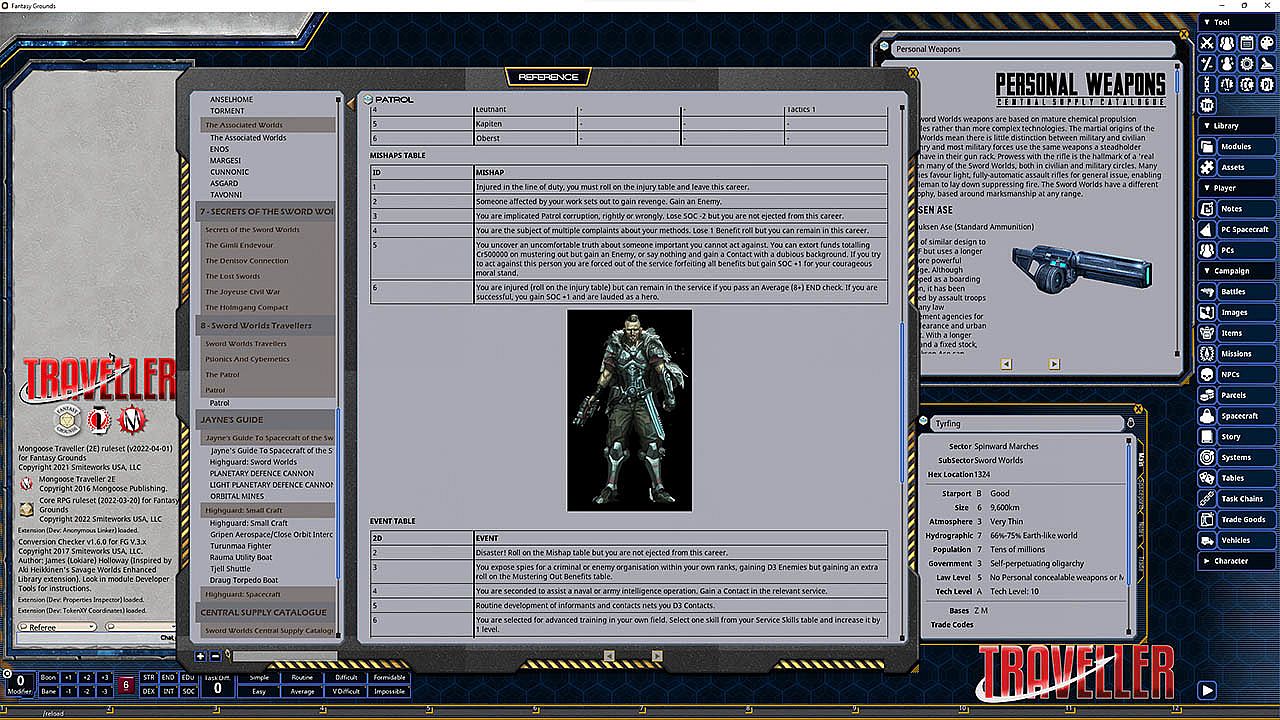Viewport: 1280px width, 720px height.
Task: Collapse 7 - Secrets of the Sword Worlds chapter
Action: (x=265, y=211)
